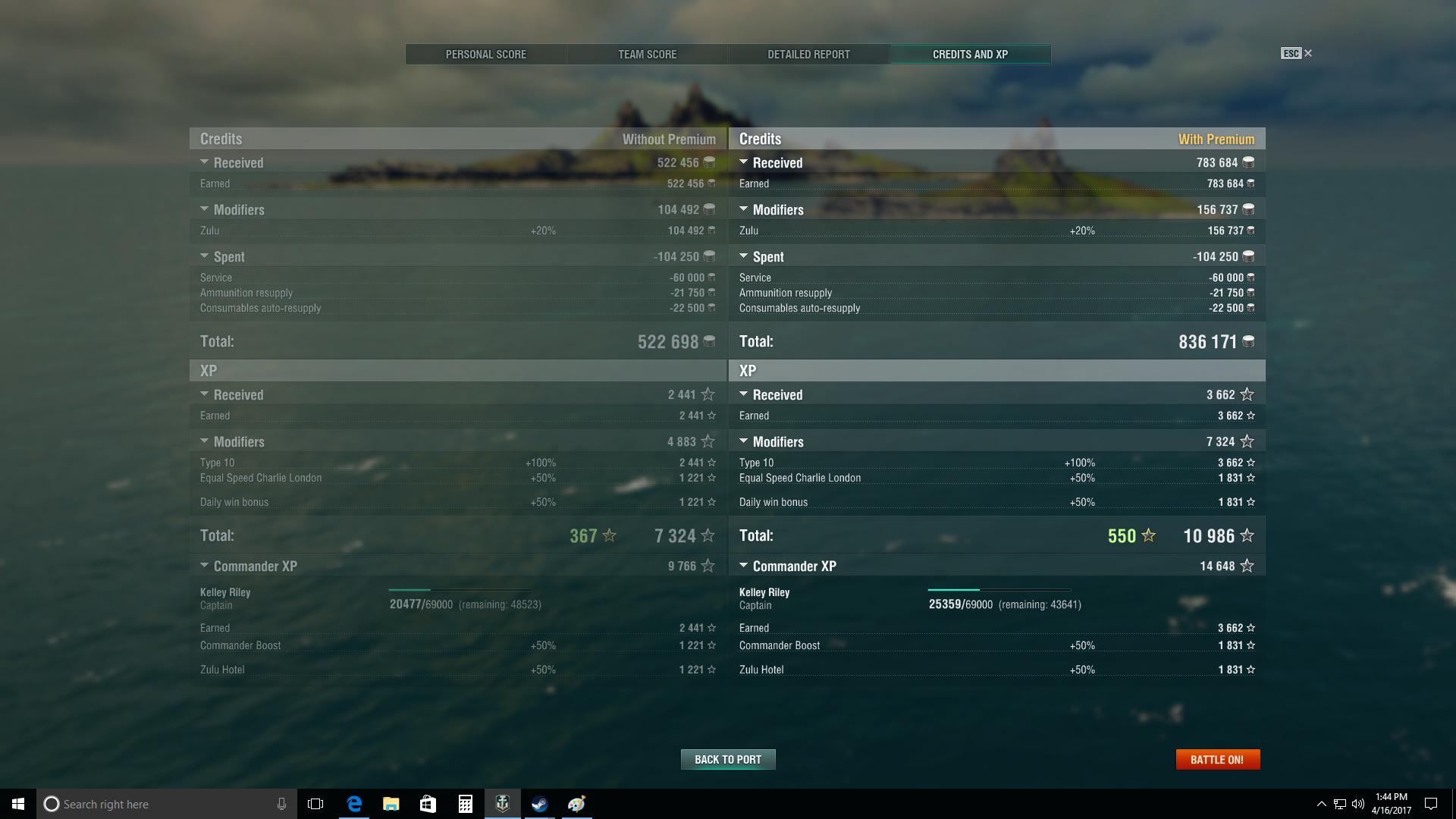The width and height of the screenshot is (1456, 819).
Task: Collapse Commander XP in Without Premium column
Action: pos(204,566)
